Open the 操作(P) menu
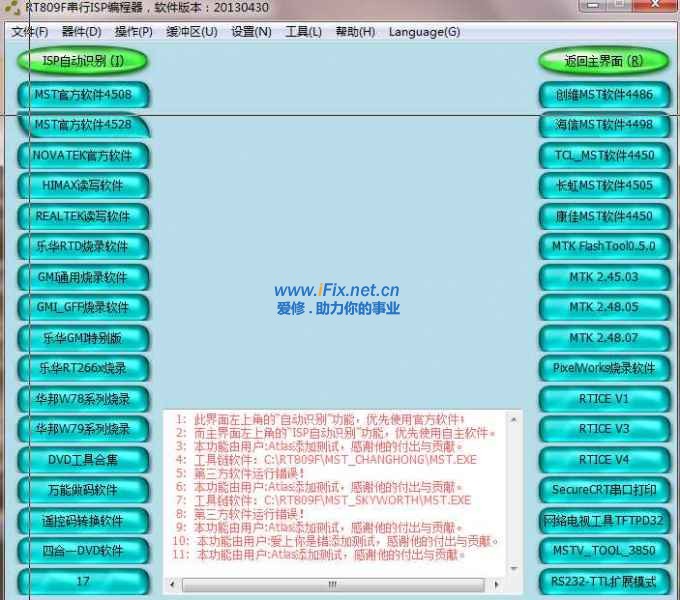 coord(133,32)
